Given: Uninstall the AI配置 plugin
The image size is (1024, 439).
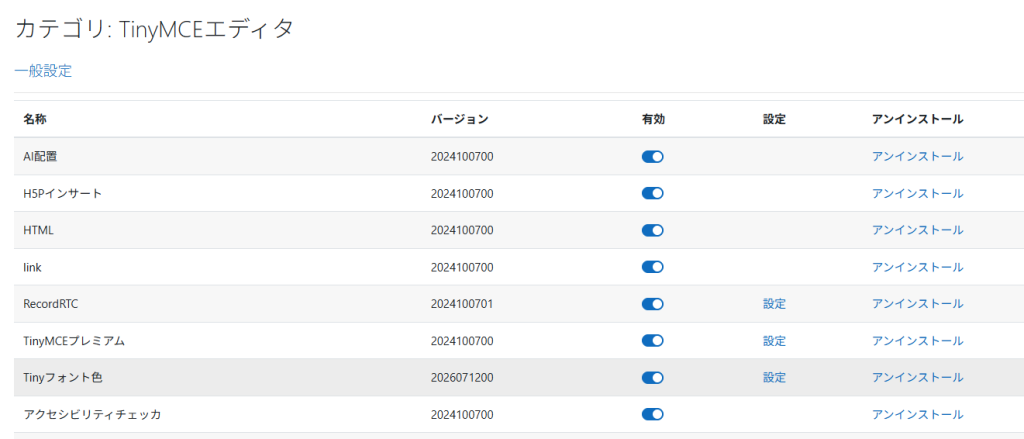Looking at the screenshot, I should [918, 156].
